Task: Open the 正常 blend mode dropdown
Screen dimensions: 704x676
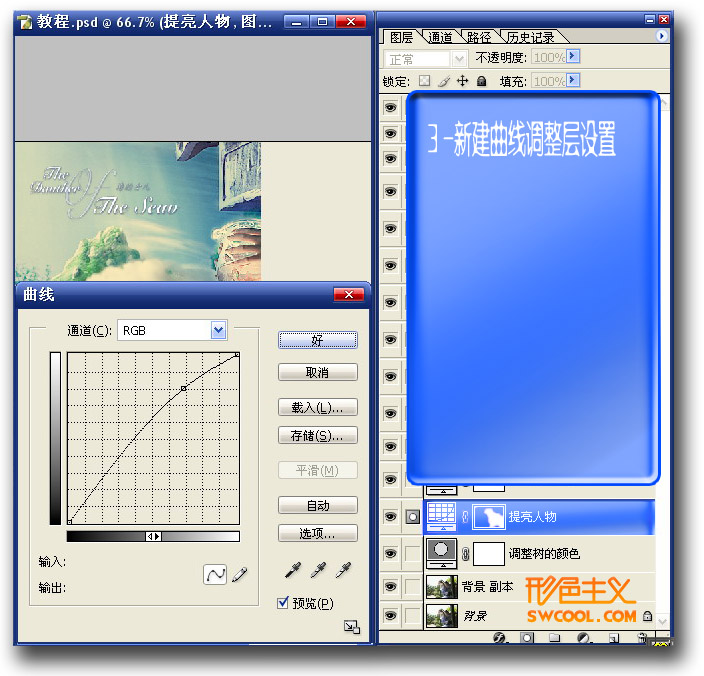Action: coord(458,59)
